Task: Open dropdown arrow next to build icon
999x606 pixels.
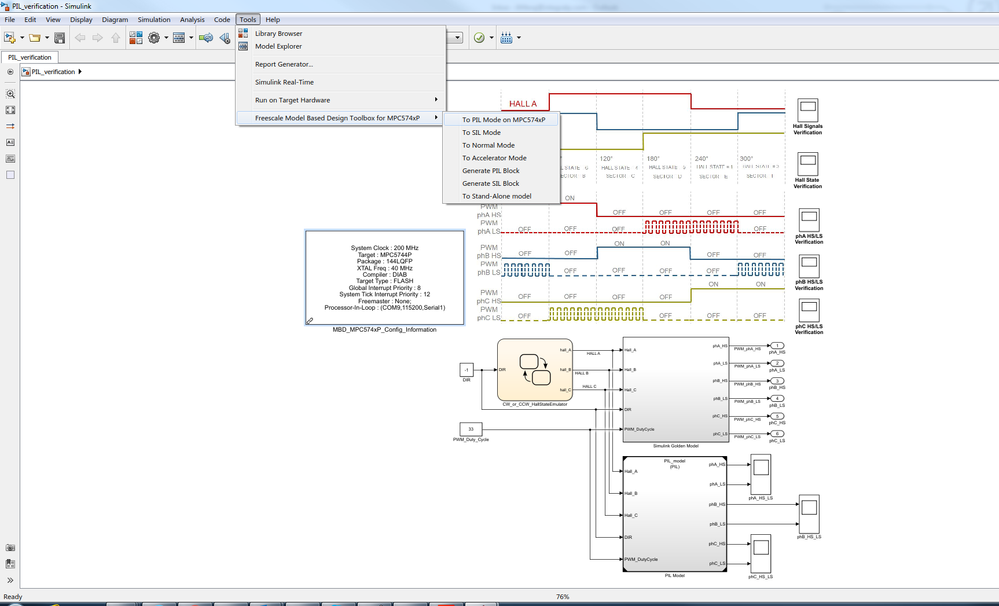Action: pyautogui.click(x=519, y=38)
